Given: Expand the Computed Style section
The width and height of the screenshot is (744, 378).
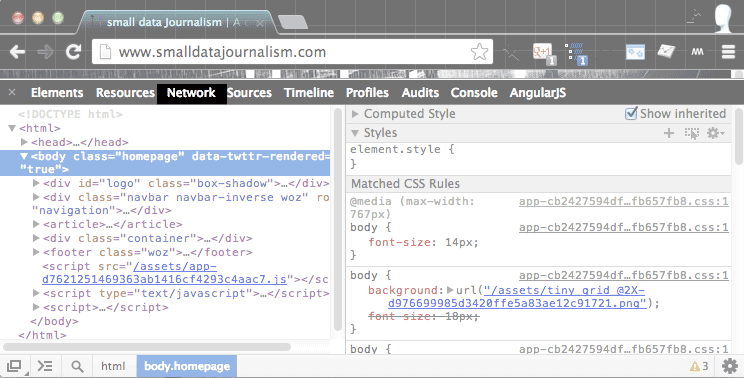Looking at the screenshot, I should (354, 114).
